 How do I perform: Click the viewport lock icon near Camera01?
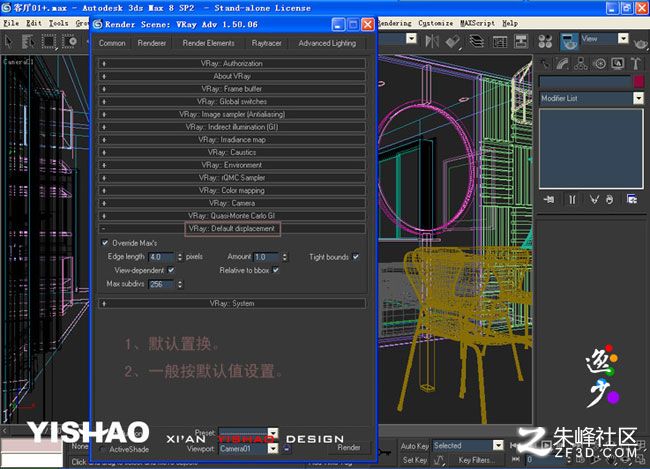click(x=287, y=449)
